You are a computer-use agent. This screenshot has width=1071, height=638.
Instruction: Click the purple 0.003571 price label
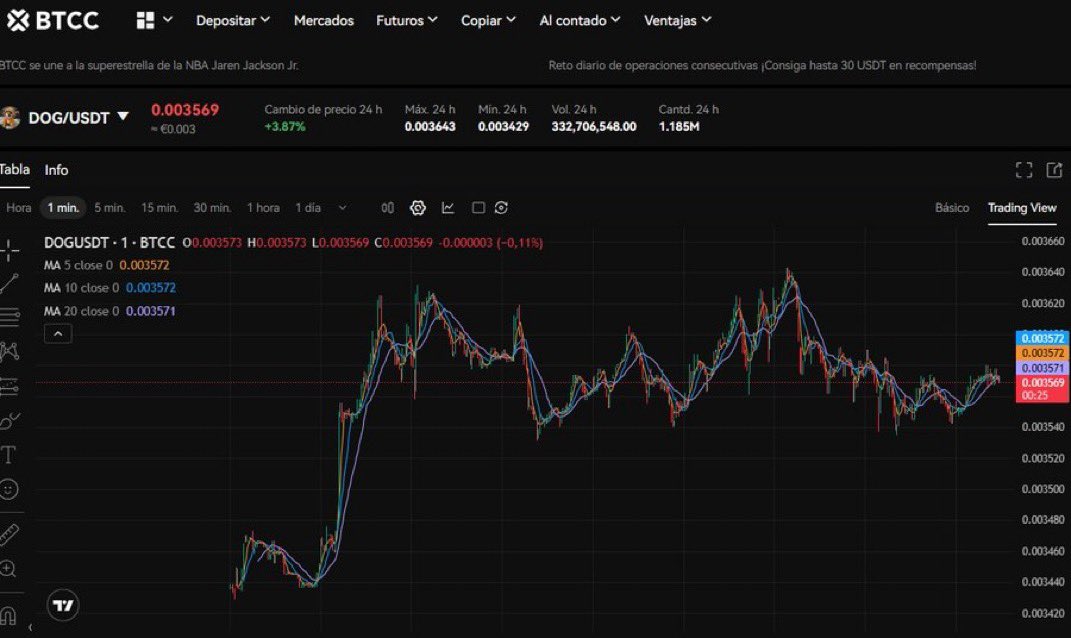[x=1042, y=367]
